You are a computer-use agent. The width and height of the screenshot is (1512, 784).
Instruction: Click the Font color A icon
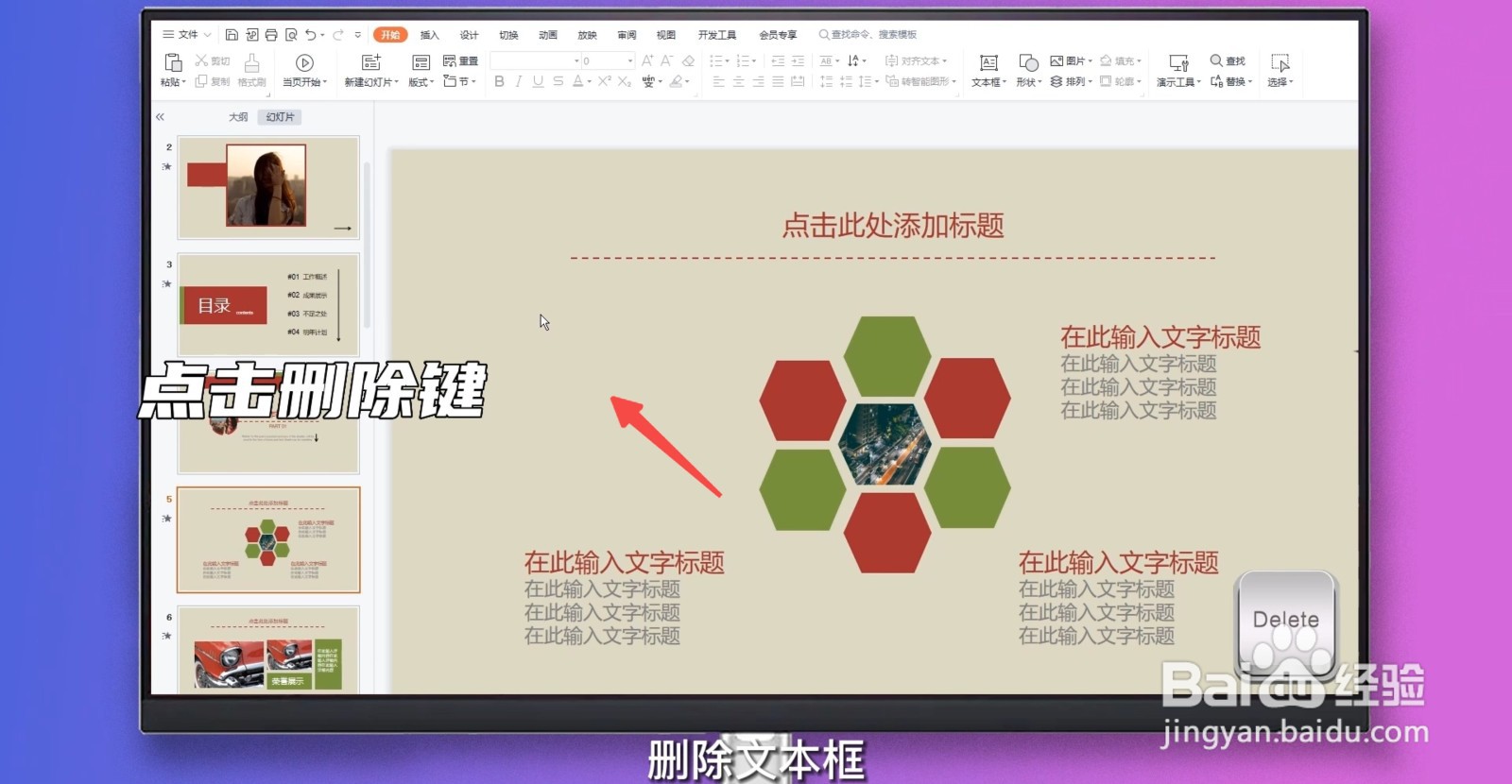[x=578, y=81]
